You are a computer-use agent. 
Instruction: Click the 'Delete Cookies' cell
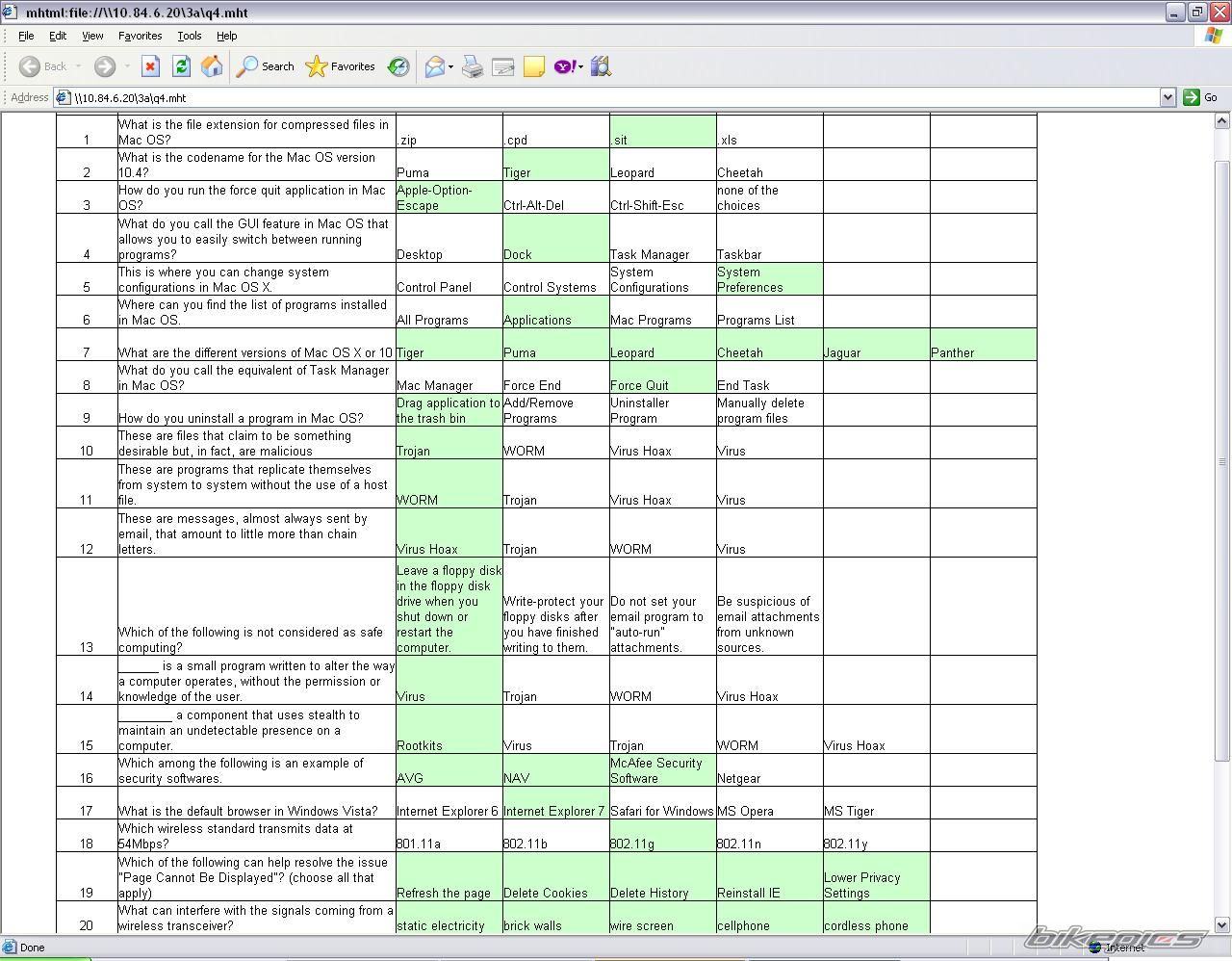(x=555, y=877)
